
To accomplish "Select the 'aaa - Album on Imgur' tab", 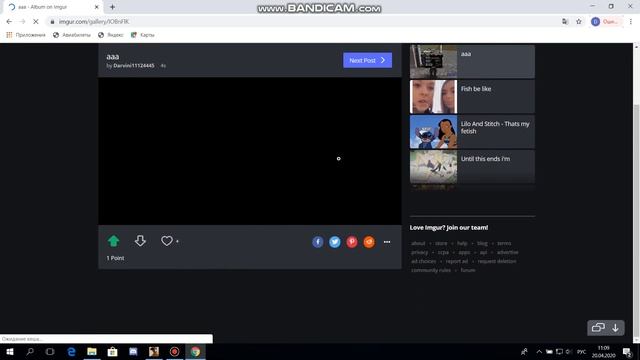I will pyautogui.click(x=53, y=7).
